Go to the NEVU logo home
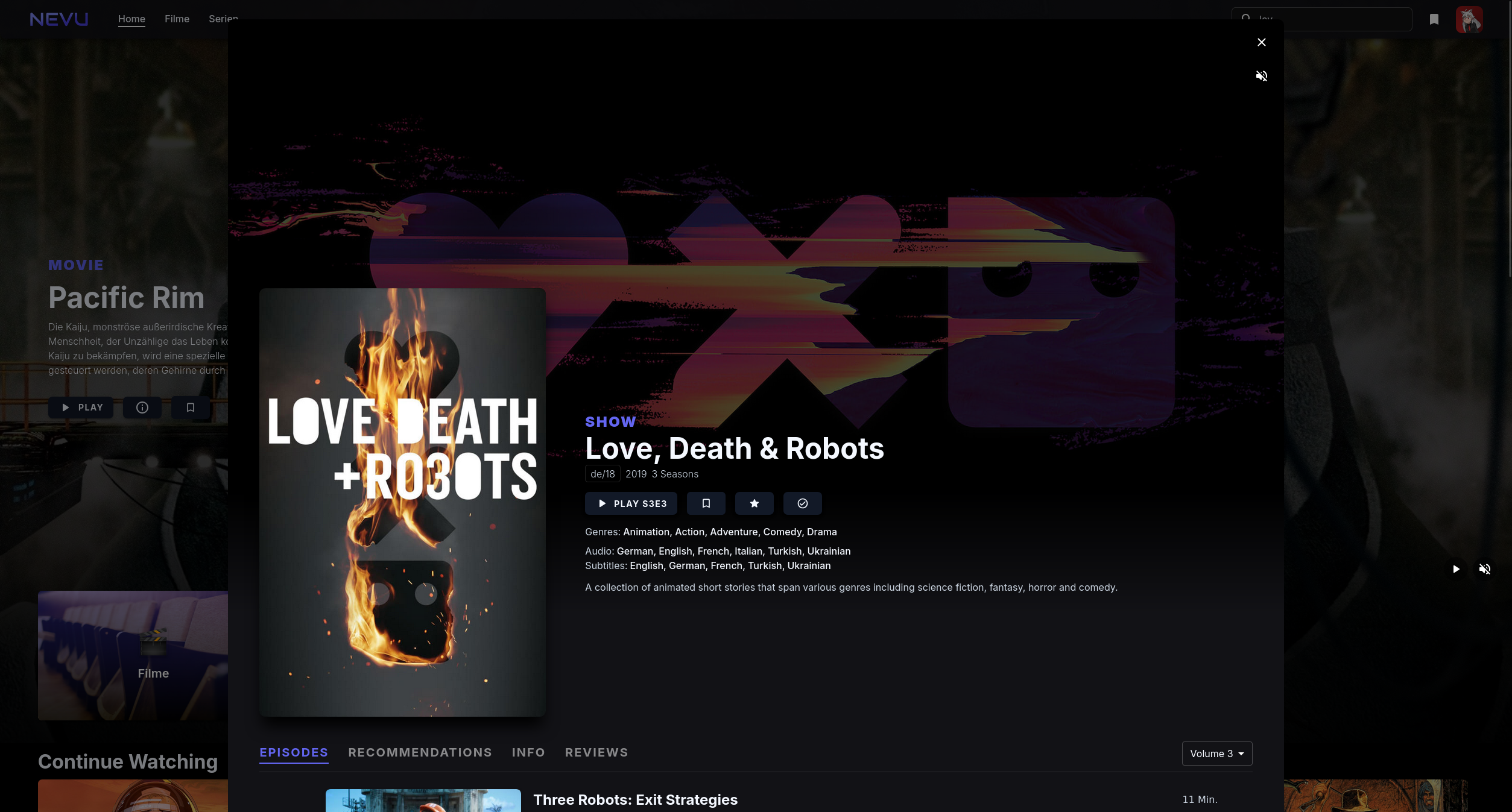 coord(59,19)
